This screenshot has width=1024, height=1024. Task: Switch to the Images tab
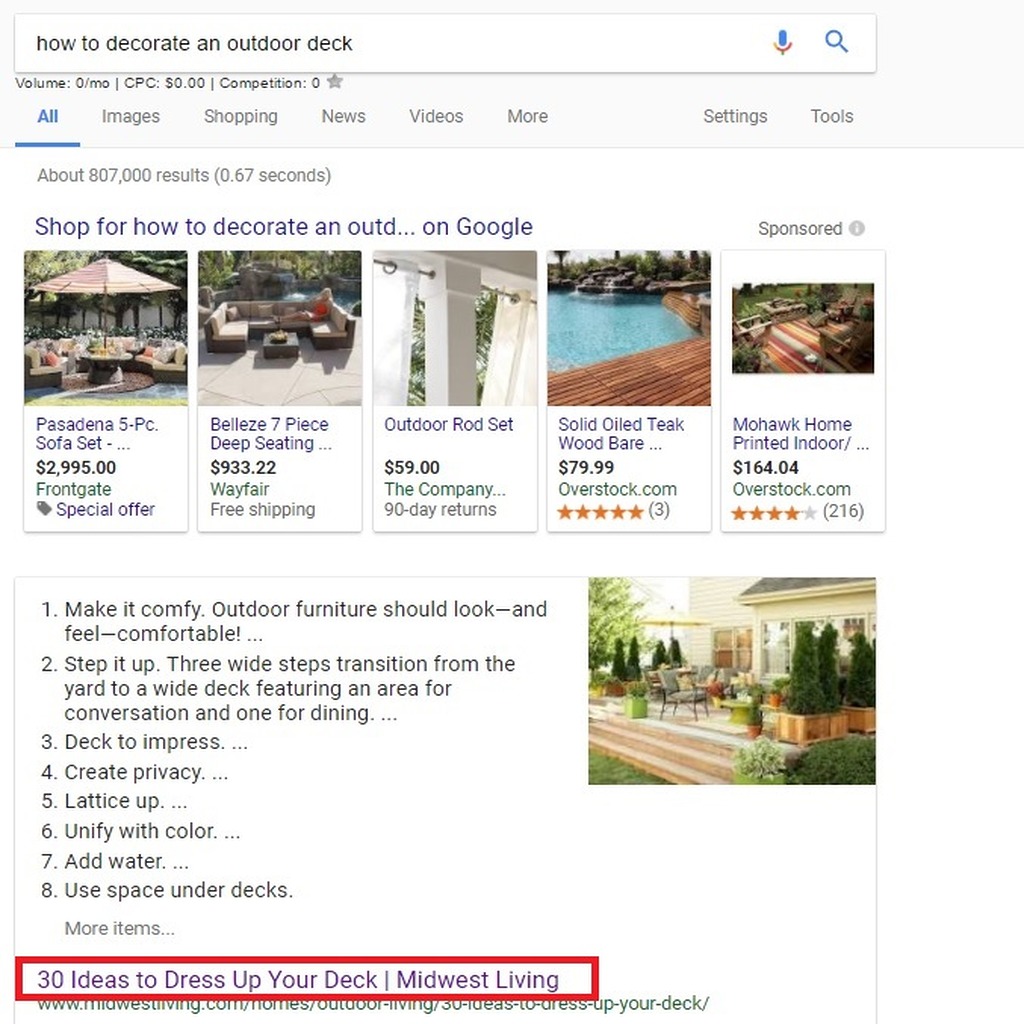[x=131, y=116]
